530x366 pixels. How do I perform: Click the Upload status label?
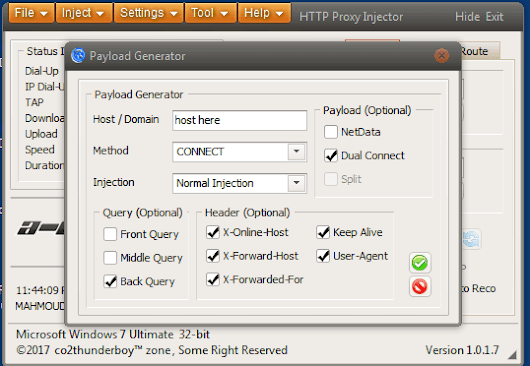coord(41,134)
